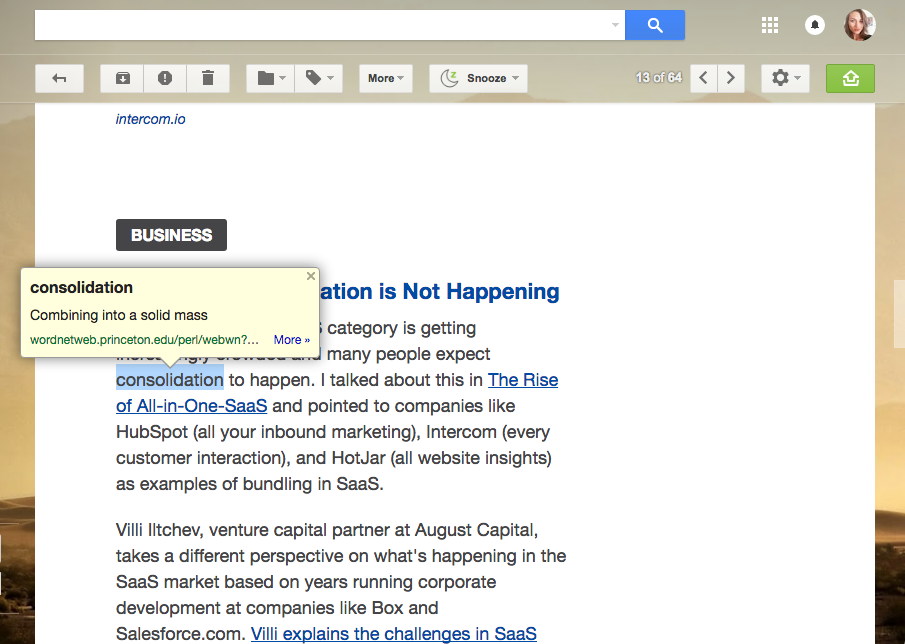Open search options dropdown arrow in search box
Image resolution: width=905 pixels, height=644 pixels.
615,25
